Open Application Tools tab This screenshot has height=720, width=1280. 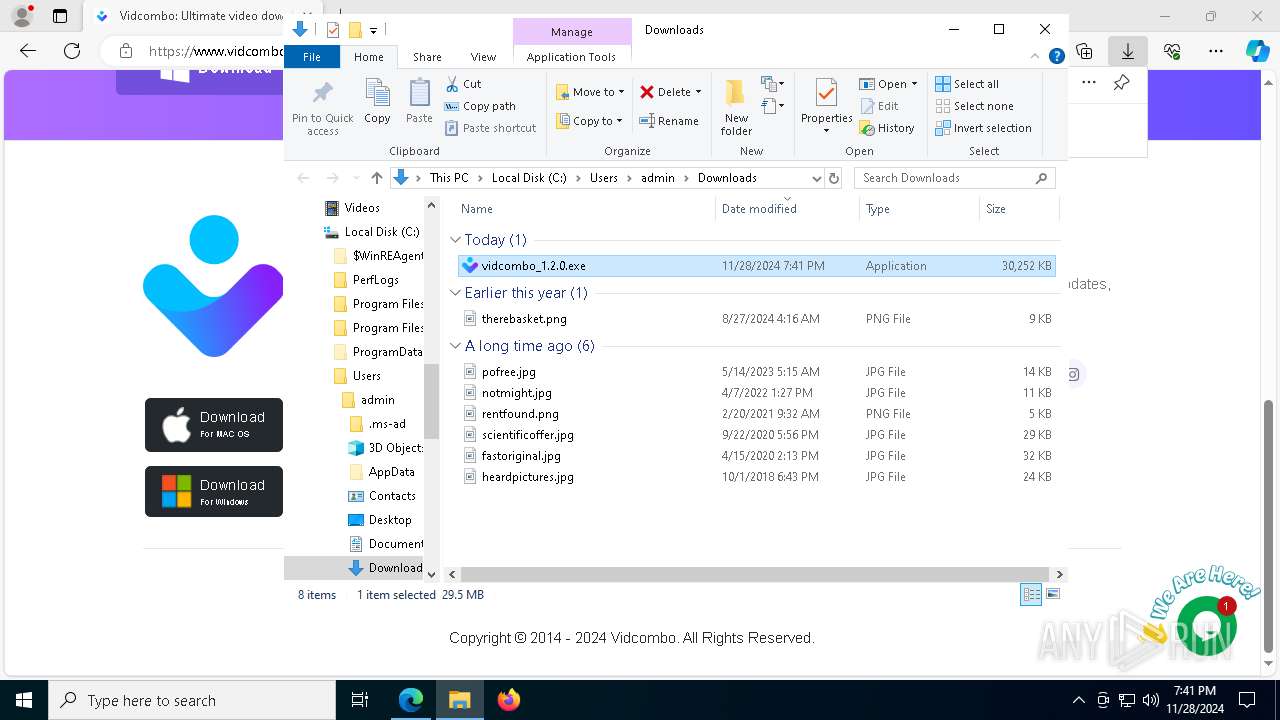click(x=571, y=57)
